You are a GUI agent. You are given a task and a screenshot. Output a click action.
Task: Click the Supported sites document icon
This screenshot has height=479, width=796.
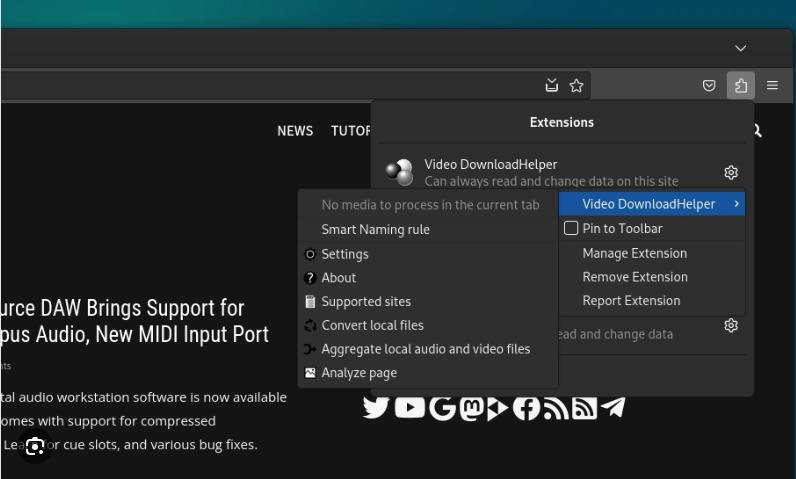310,301
